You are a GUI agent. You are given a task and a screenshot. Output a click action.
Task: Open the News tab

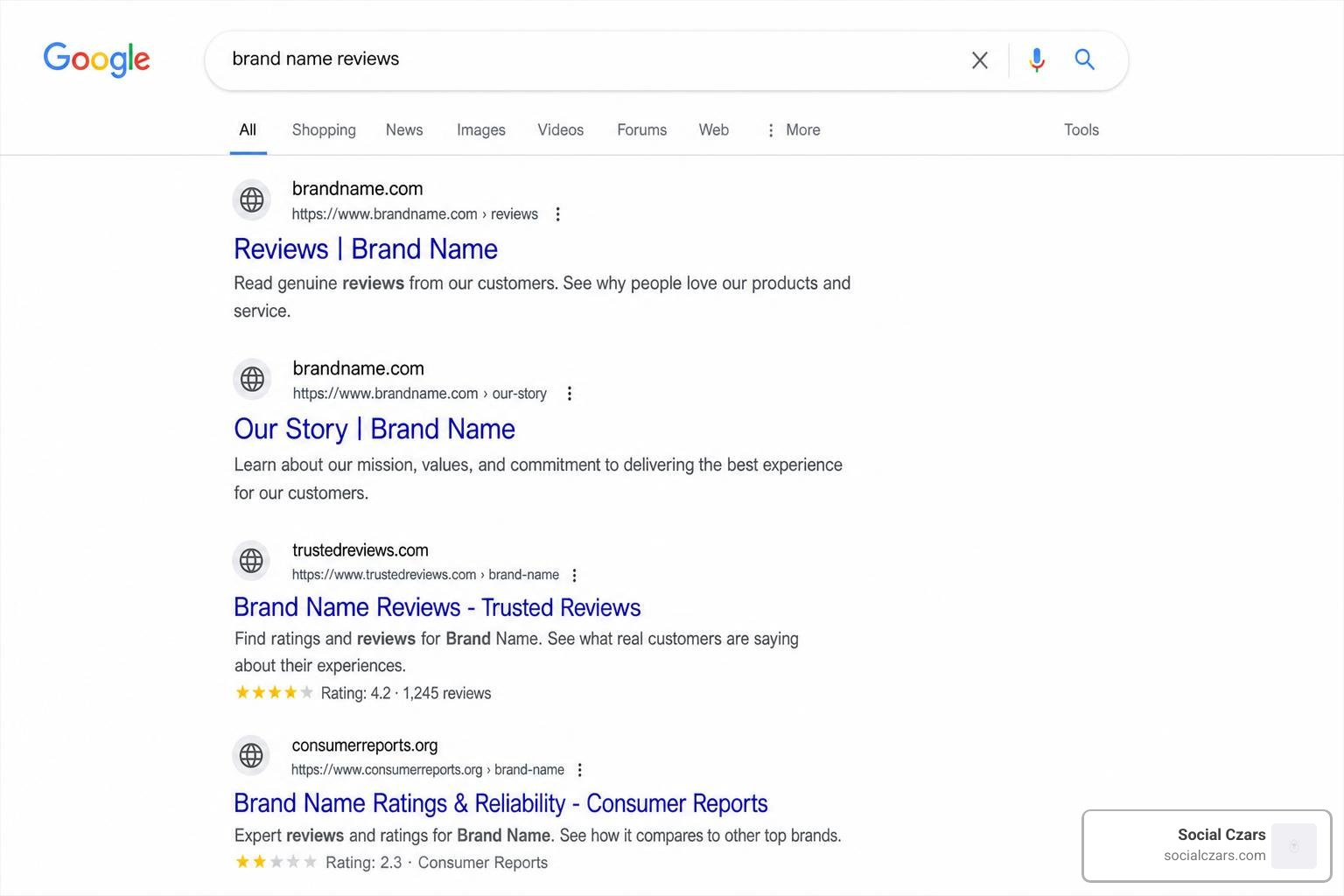pos(404,130)
